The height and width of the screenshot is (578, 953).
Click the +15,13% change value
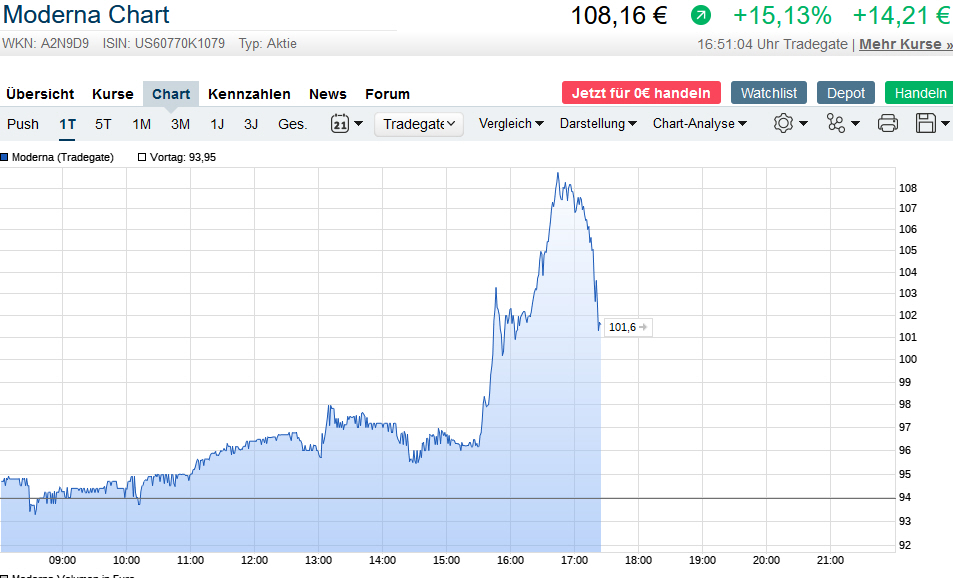point(782,15)
